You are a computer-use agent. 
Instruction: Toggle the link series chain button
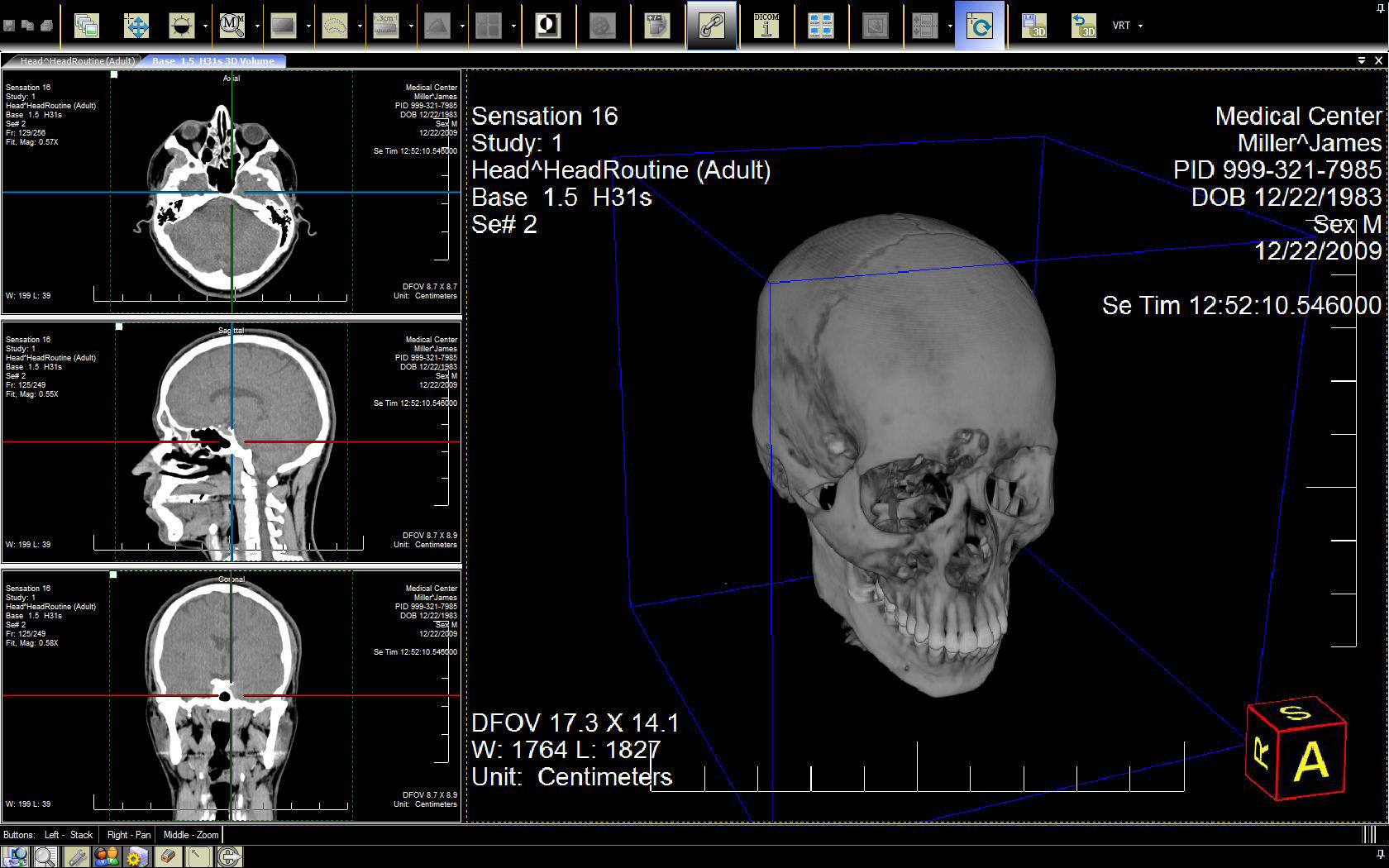coord(711,26)
